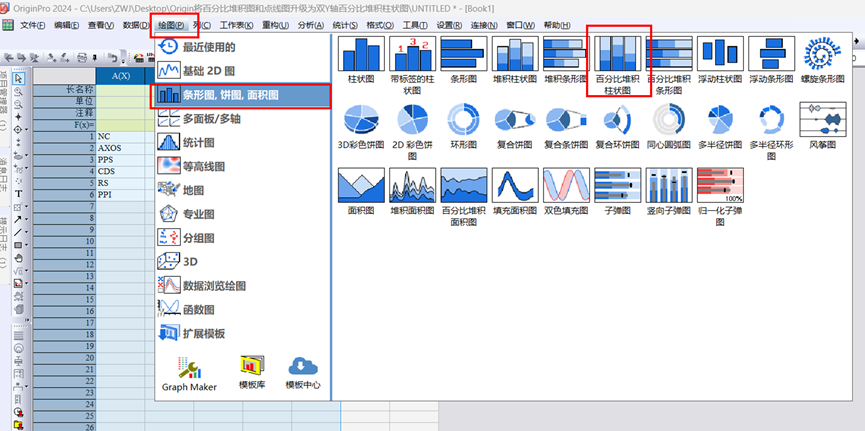Image resolution: width=865 pixels, height=431 pixels.
Task: Open the 编辑(E) menu
Action: pos(67,25)
